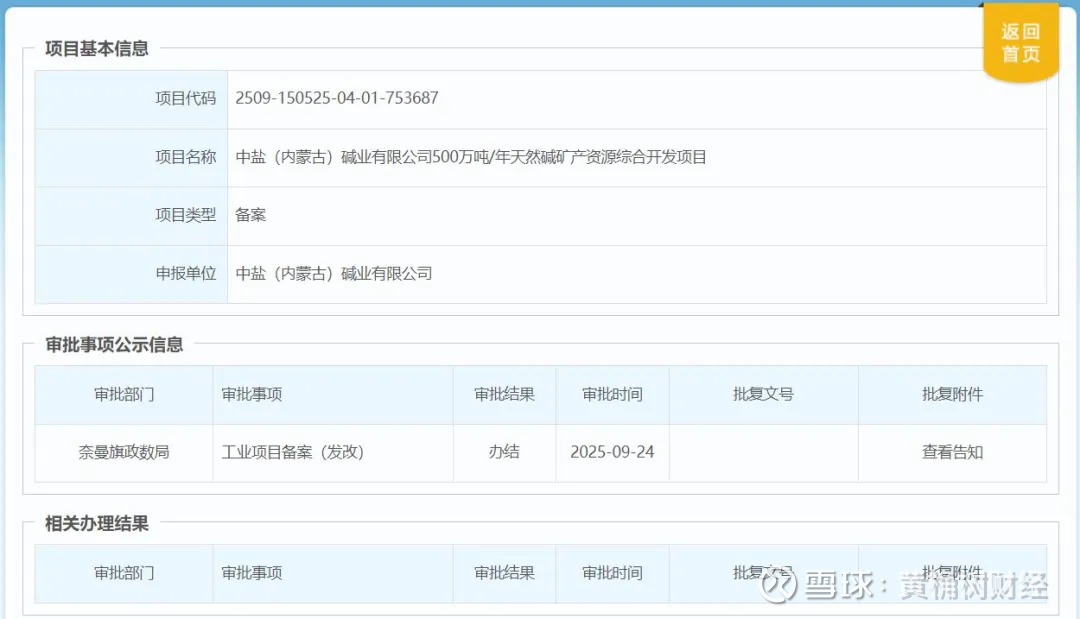Click the 申报单位 label cell

132,274
